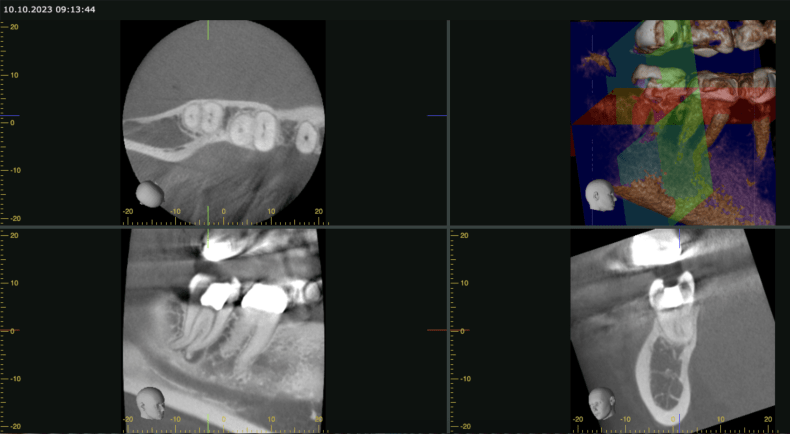
Task: Click head orientation icon in bottom-right cross-section view
Action: pyautogui.click(x=602, y=404)
